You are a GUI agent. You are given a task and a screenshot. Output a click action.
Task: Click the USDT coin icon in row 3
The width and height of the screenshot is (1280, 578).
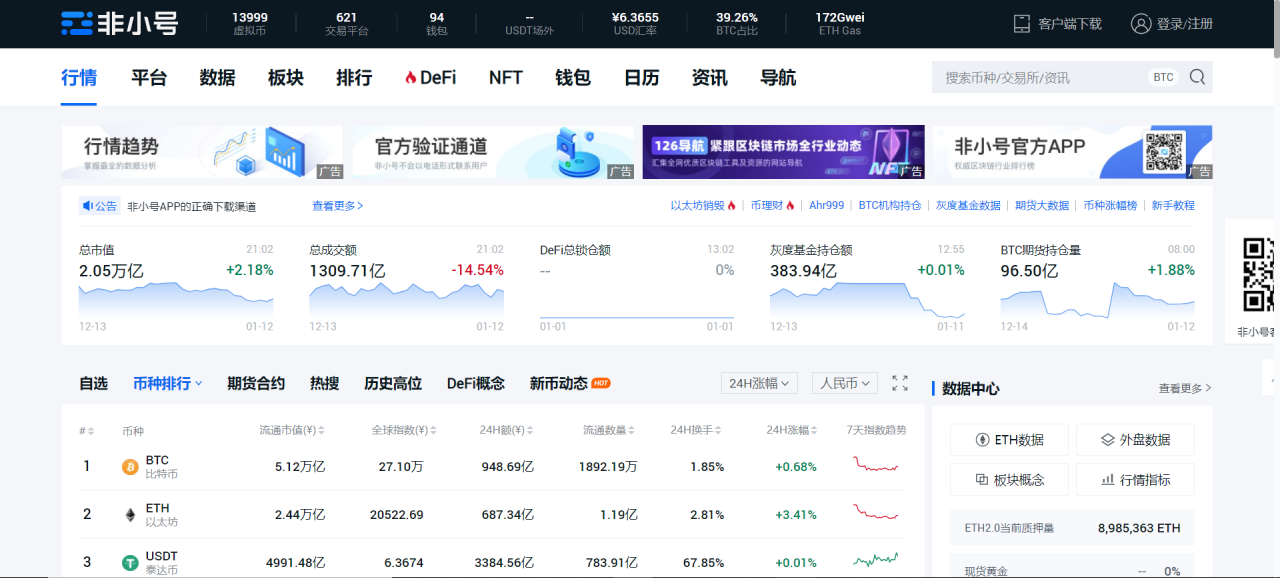pyautogui.click(x=130, y=563)
